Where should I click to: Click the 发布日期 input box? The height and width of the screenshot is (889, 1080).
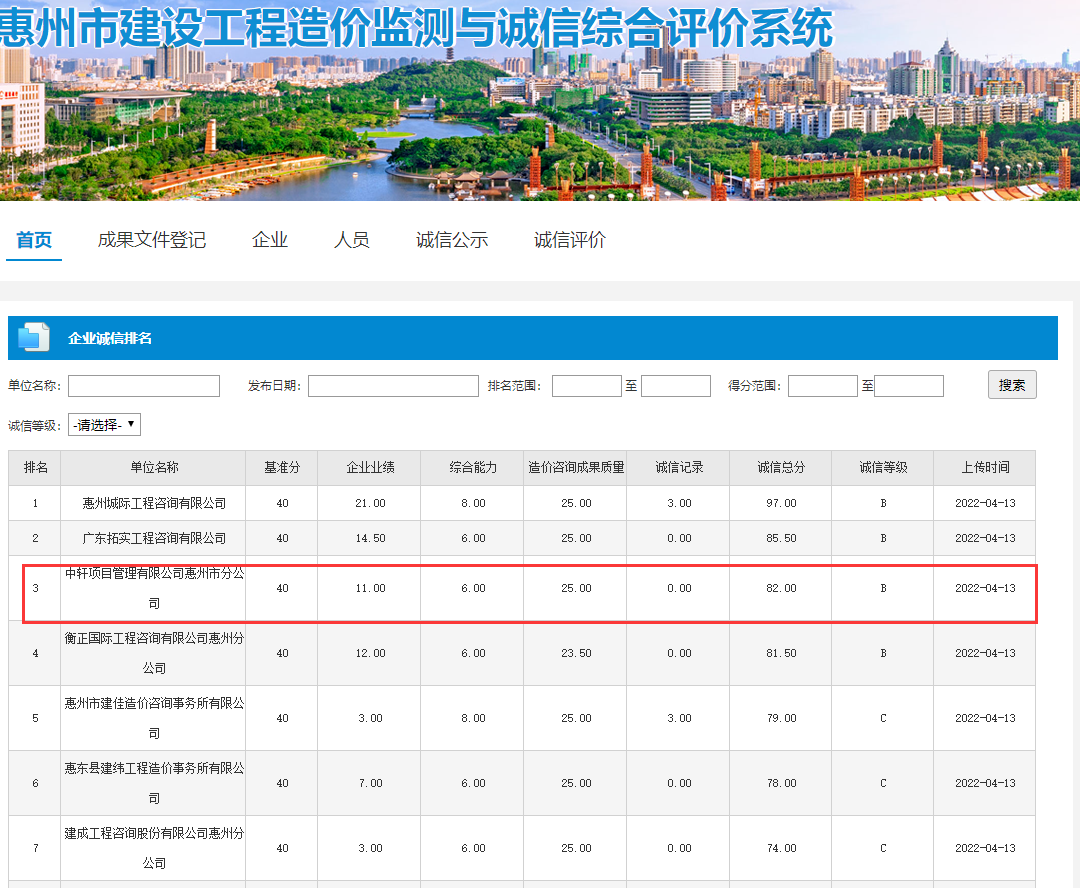click(x=393, y=386)
